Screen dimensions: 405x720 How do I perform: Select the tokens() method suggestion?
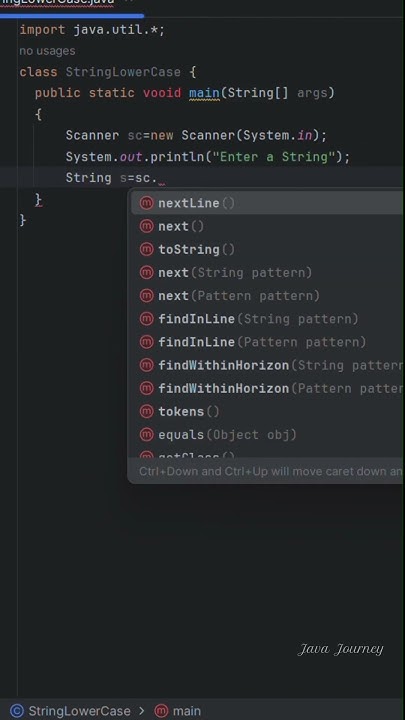click(x=267, y=411)
